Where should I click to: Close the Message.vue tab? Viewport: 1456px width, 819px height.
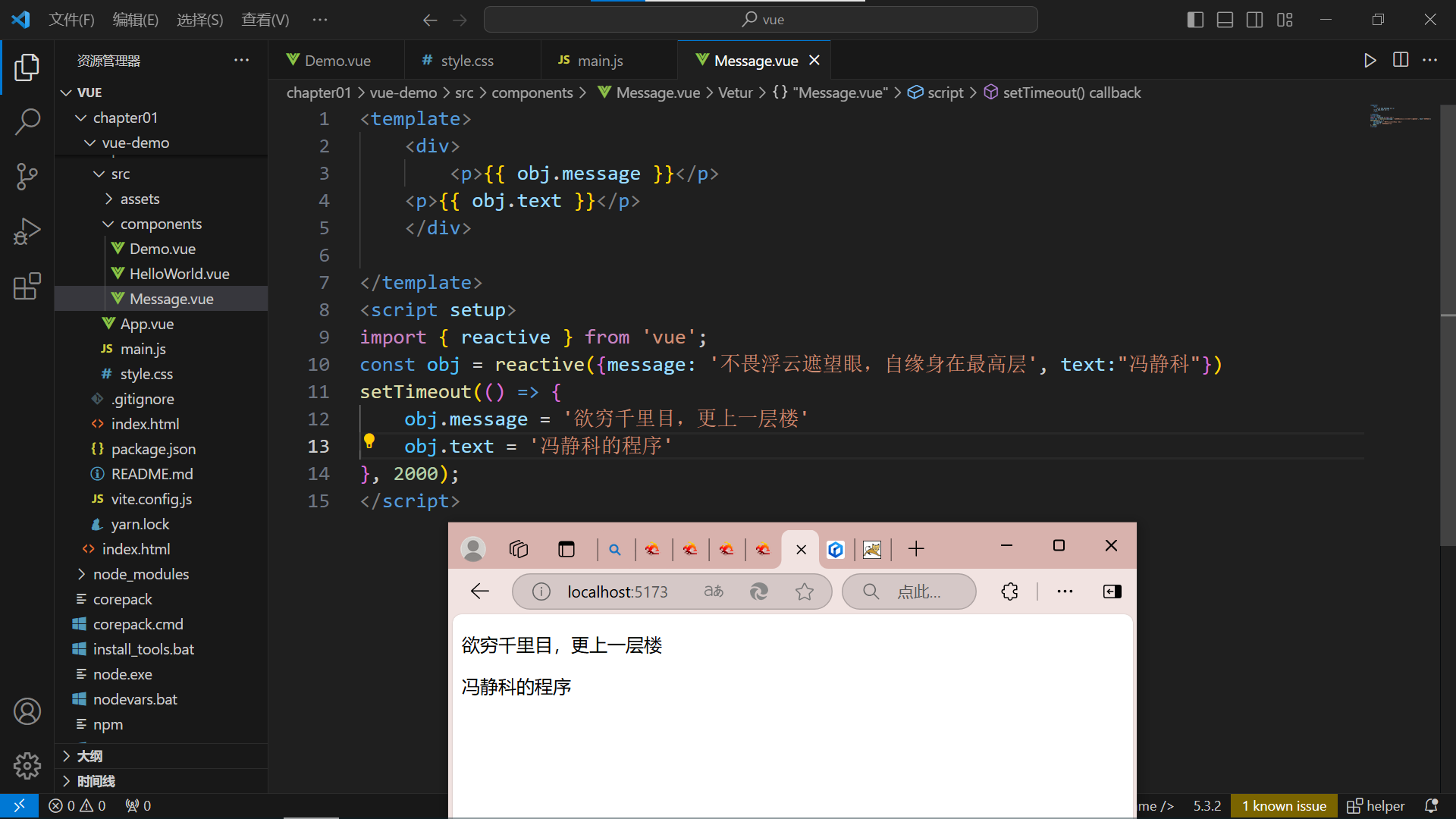pos(814,61)
